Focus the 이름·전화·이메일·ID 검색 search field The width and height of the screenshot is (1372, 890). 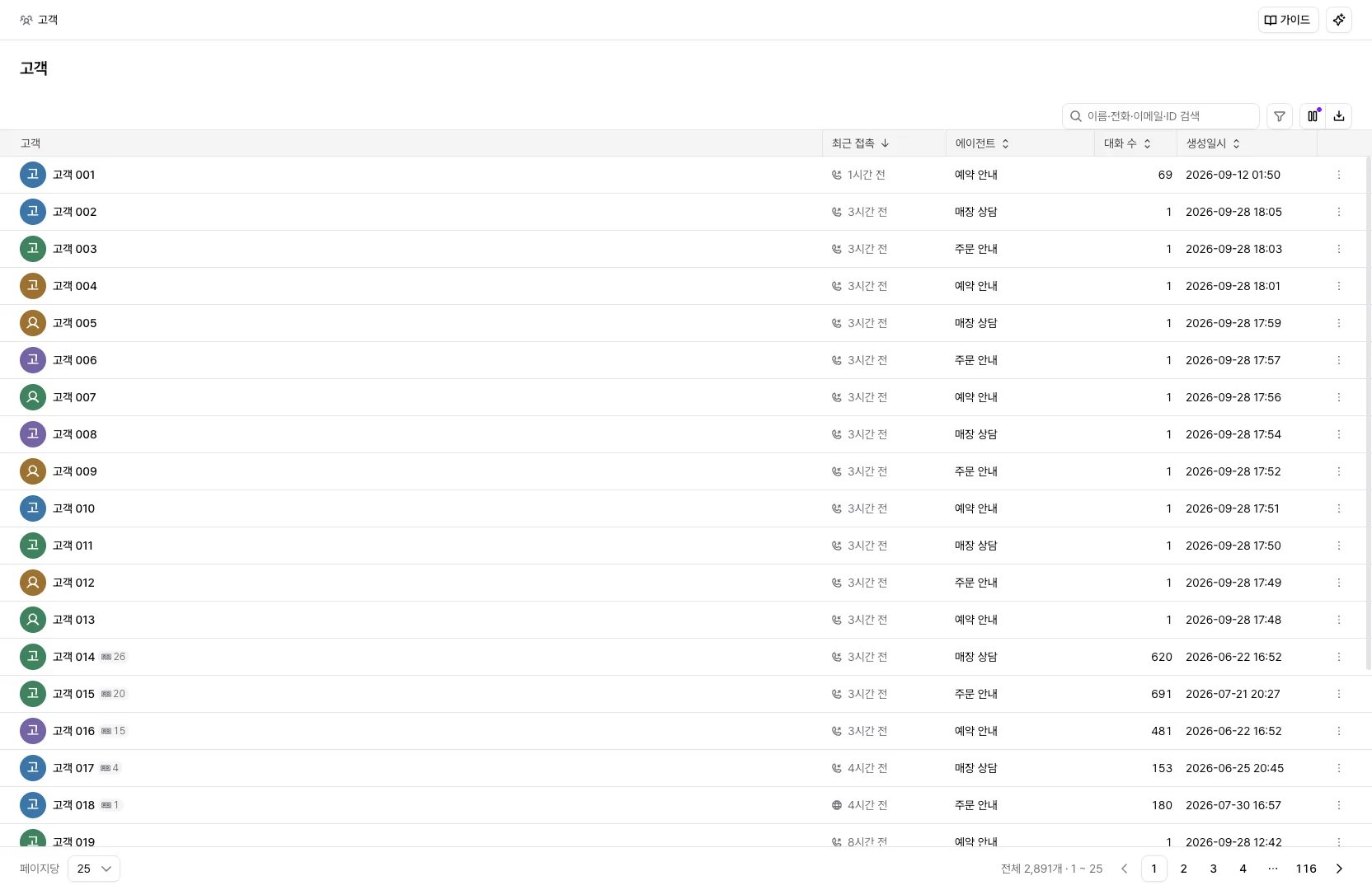pos(1161,116)
